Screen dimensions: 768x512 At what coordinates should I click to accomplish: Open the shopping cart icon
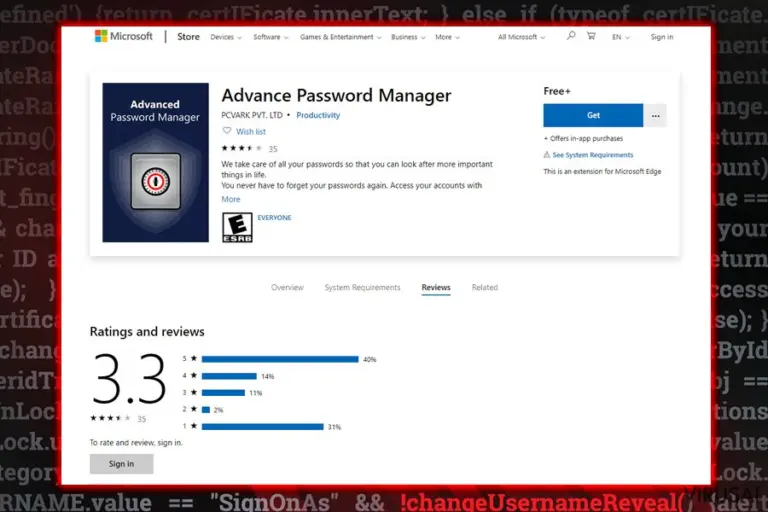coord(591,36)
